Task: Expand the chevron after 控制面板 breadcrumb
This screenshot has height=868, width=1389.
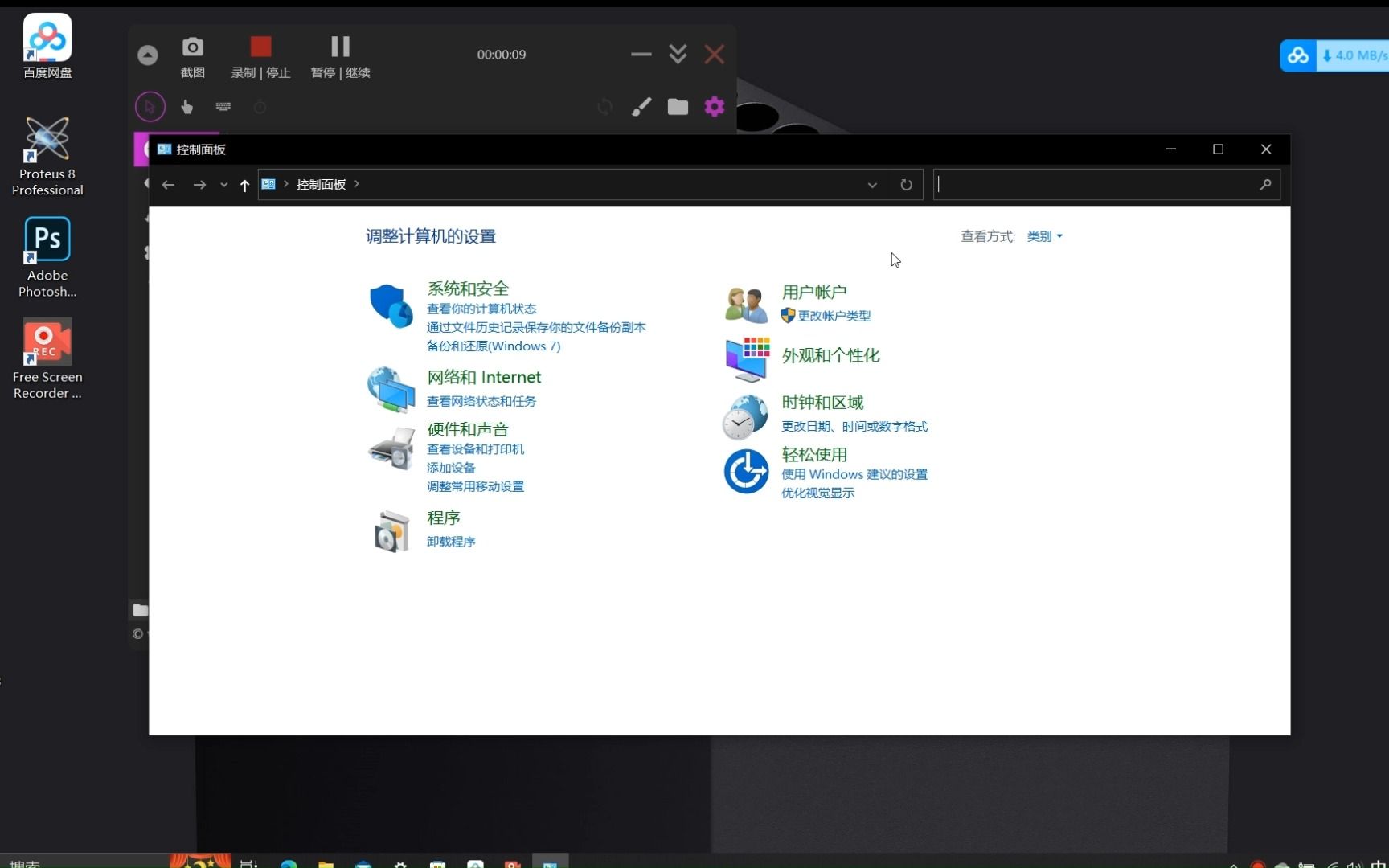Action: coord(357,184)
